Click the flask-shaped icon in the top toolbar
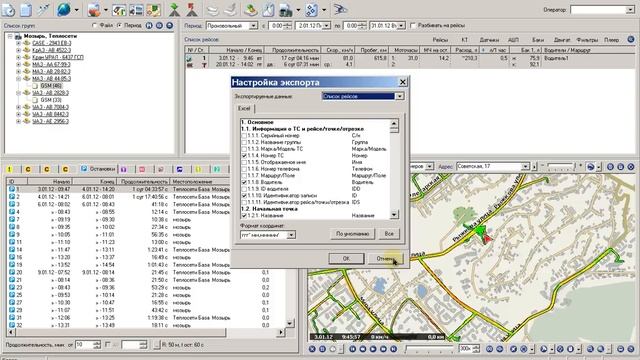 click(268, 9)
